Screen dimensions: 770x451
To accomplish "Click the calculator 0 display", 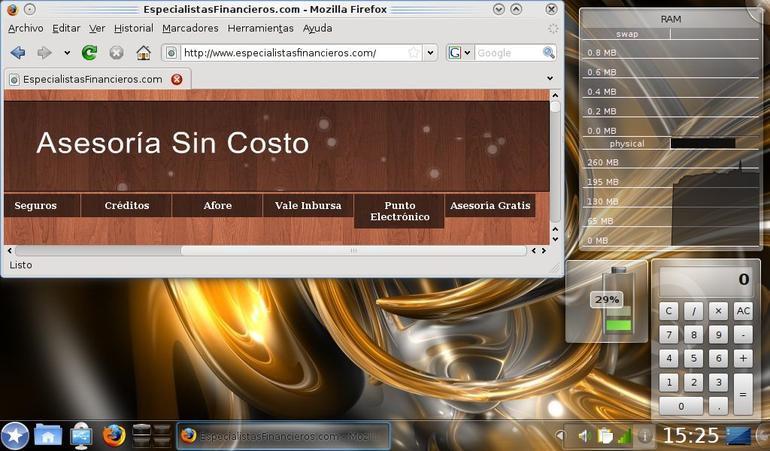I will [x=706, y=280].
